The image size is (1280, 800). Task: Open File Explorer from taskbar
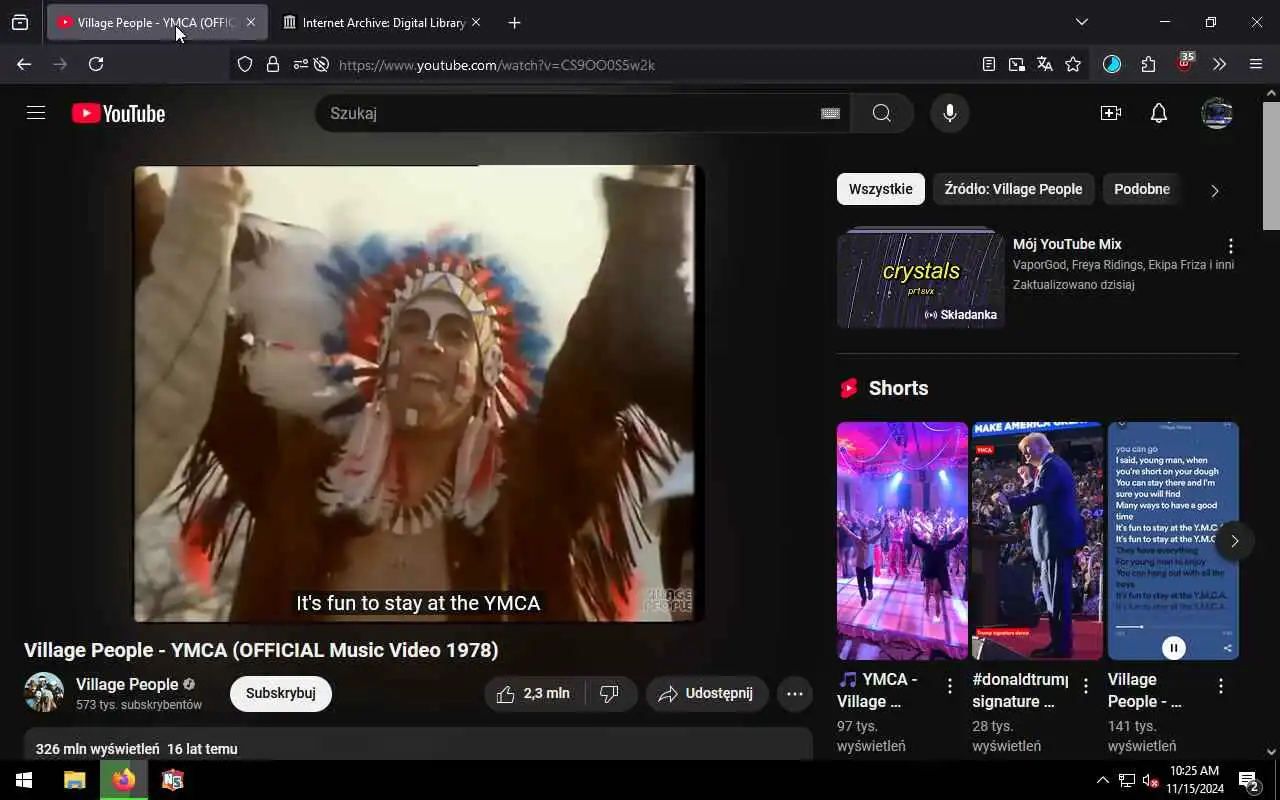(74, 780)
